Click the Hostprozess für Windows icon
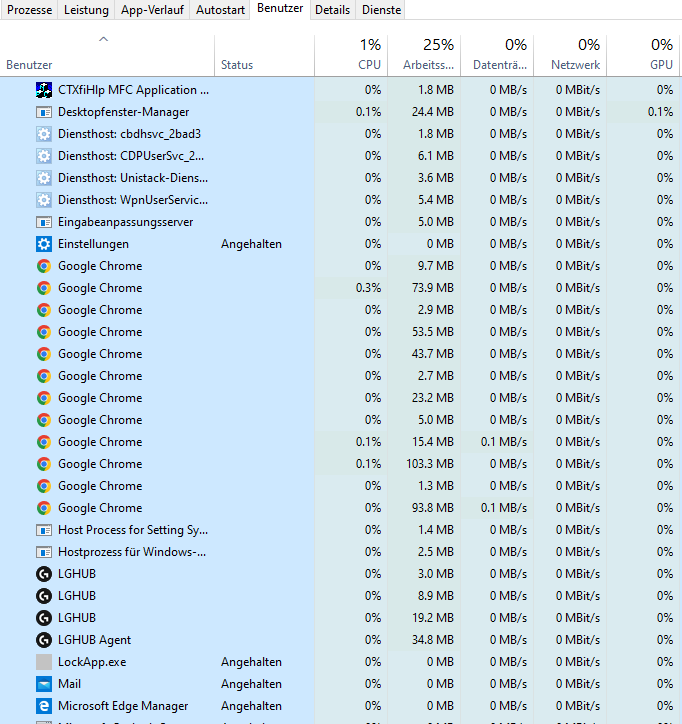 click(x=44, y=552)
